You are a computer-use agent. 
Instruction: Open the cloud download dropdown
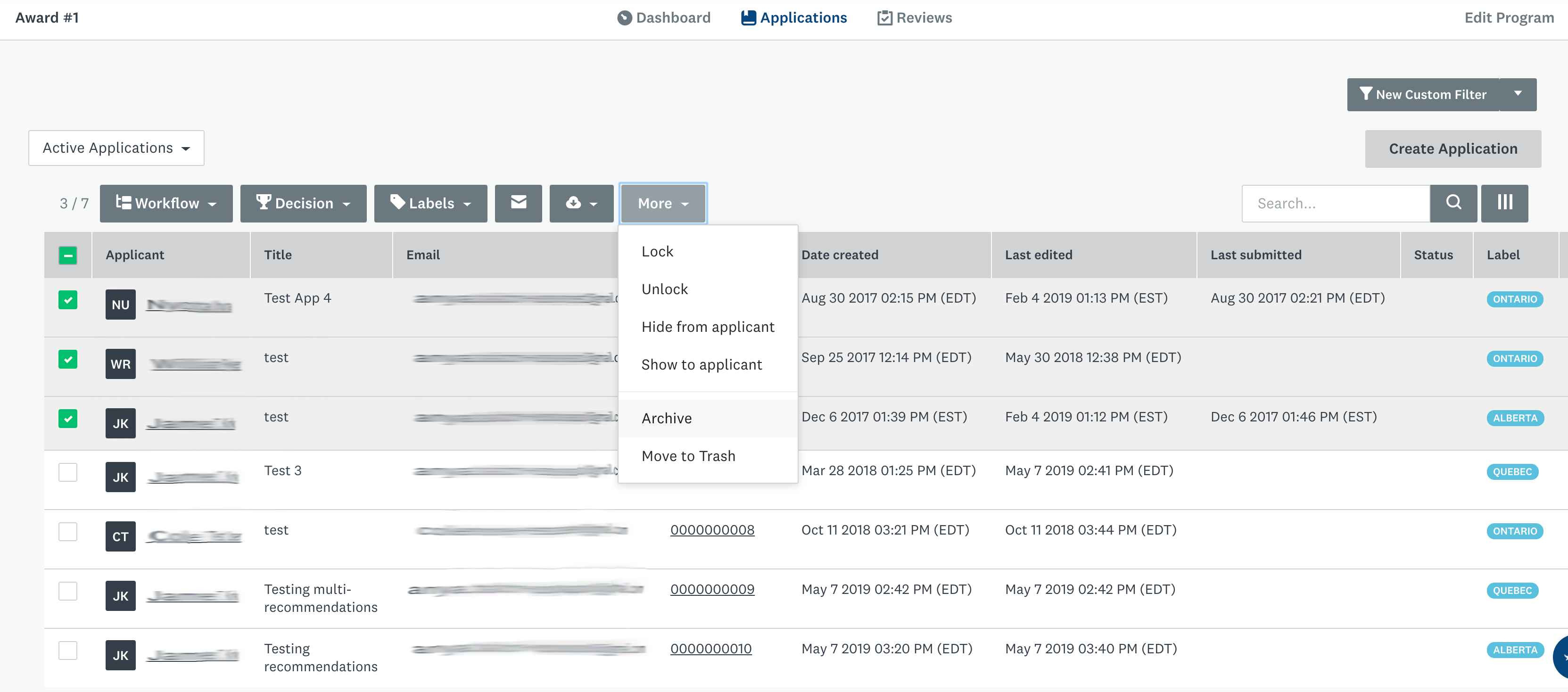581,203
